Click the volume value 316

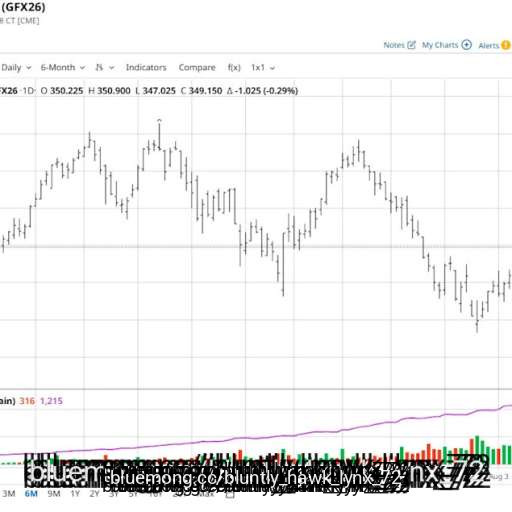(27, 401)
